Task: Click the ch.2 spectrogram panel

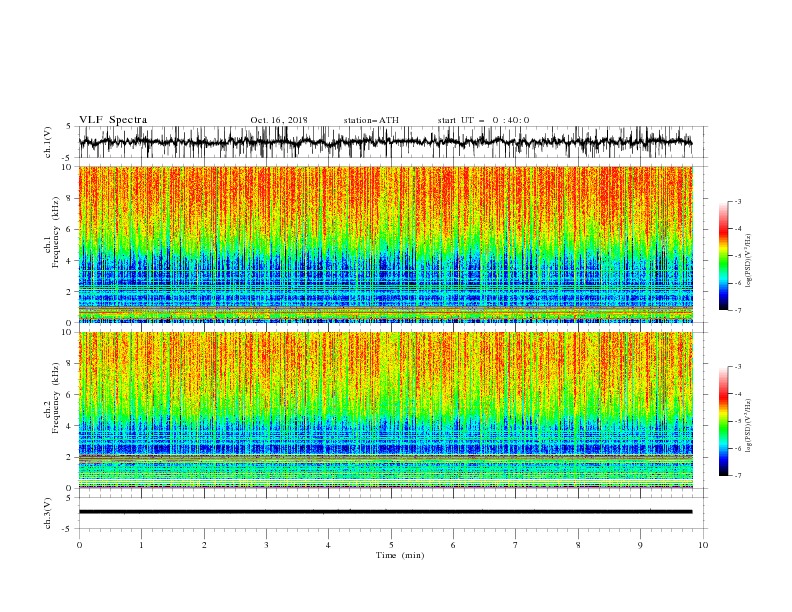Action: (x=386, y=410)
